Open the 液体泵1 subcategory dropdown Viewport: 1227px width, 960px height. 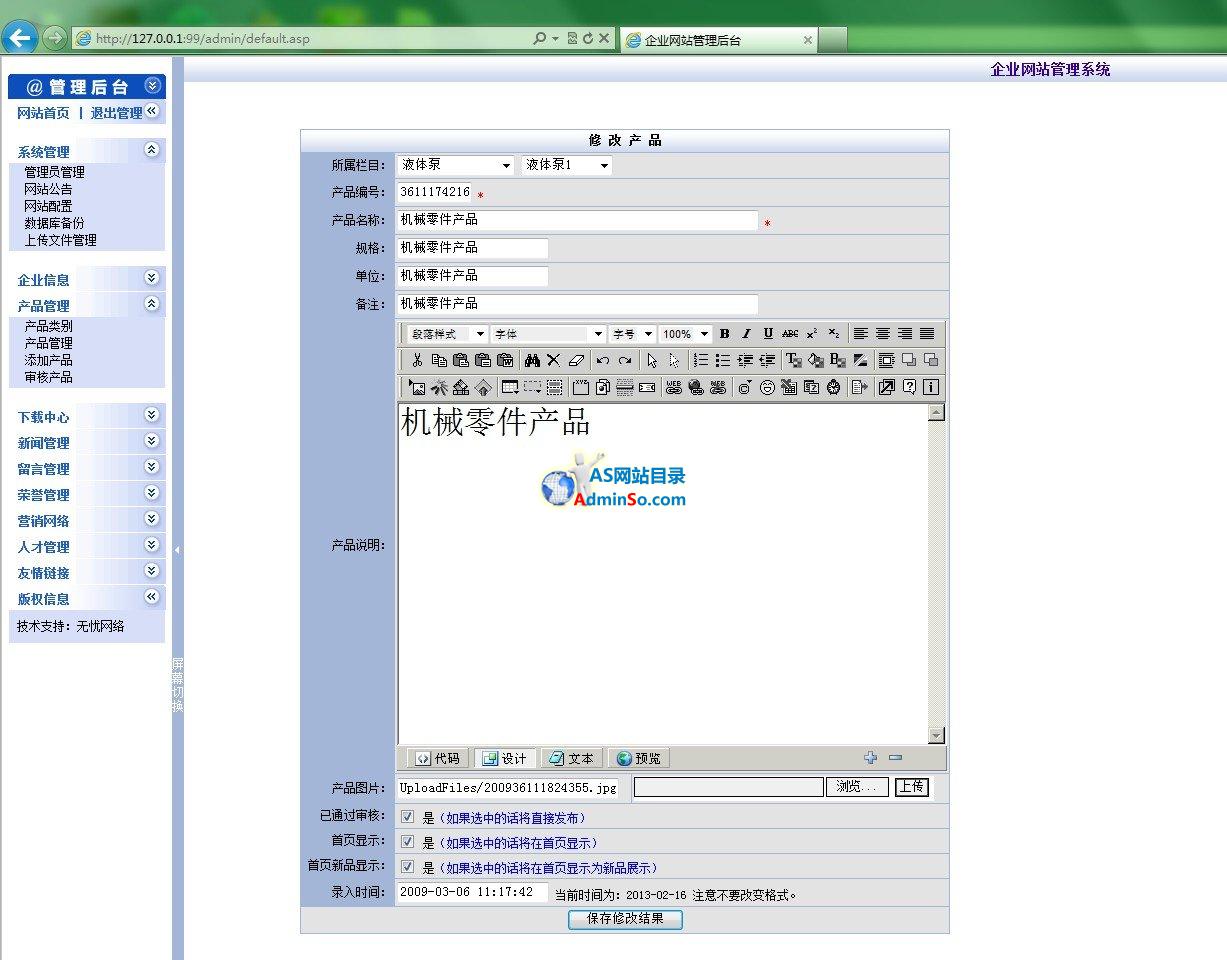(567, 165)
